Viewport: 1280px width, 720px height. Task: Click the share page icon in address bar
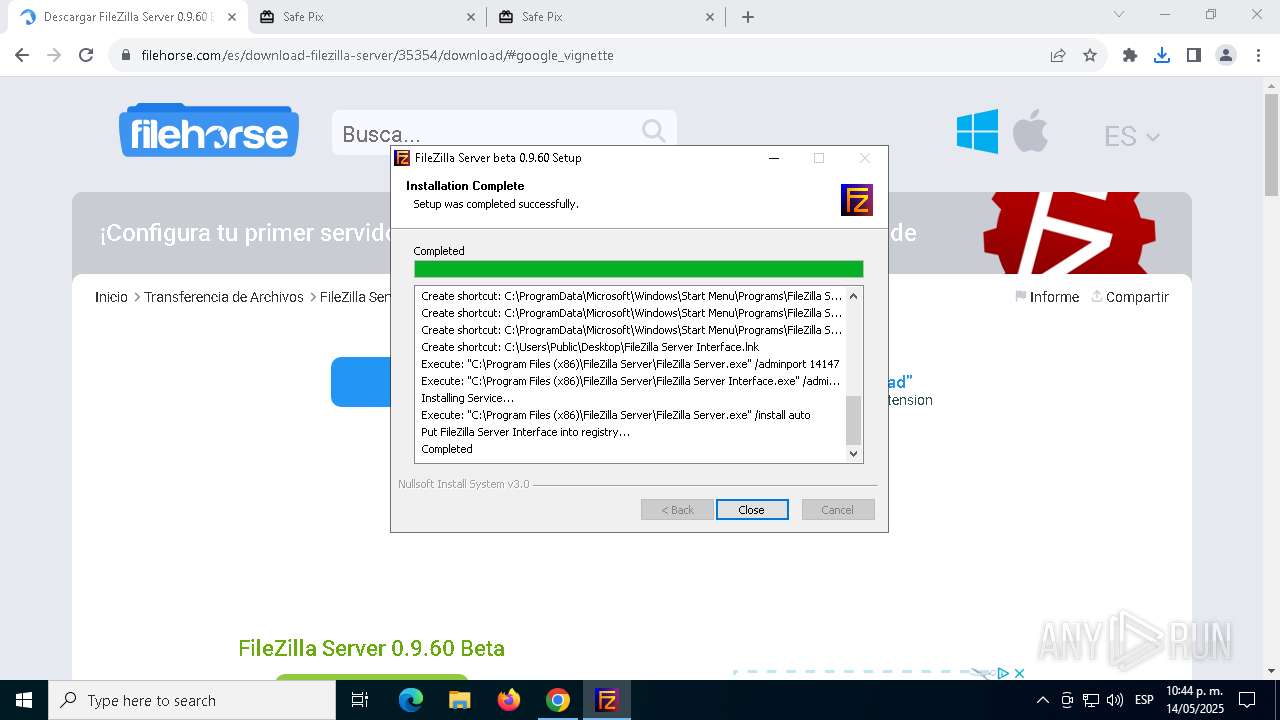[1058, 55]
